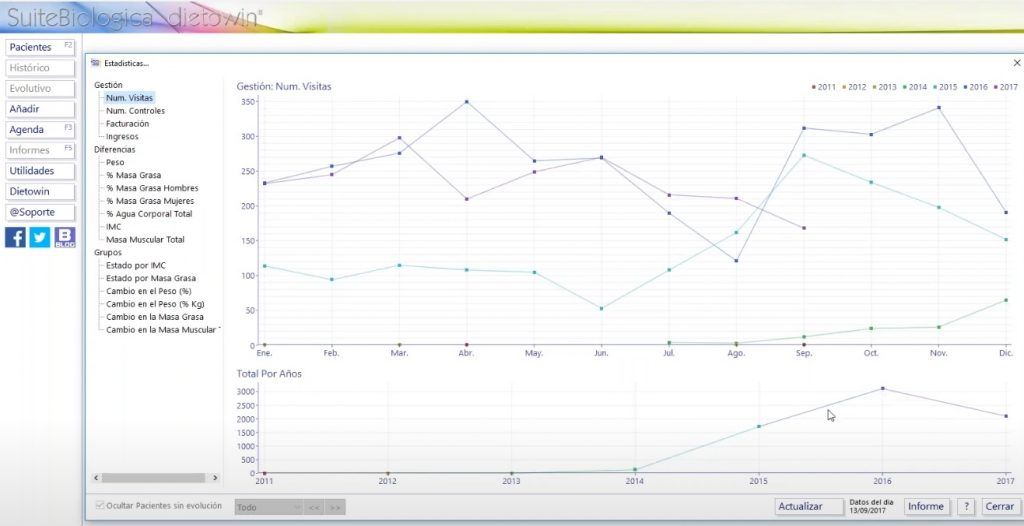Open the Pacientes menu
Image resolution: width=1024 pixels, height=526 pixels.
pyautogui.click(x=40, y=47)
